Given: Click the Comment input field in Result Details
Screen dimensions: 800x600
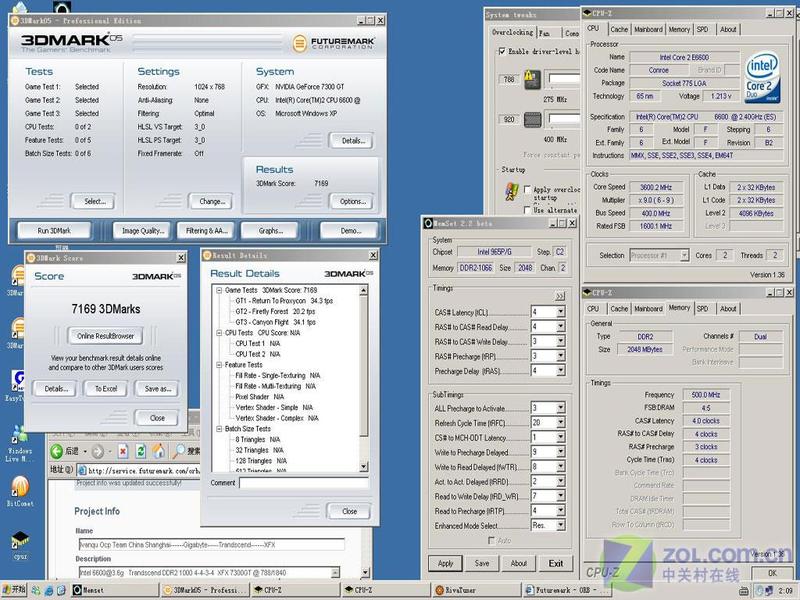Looking at the screenshot, I should coord(304,483).
